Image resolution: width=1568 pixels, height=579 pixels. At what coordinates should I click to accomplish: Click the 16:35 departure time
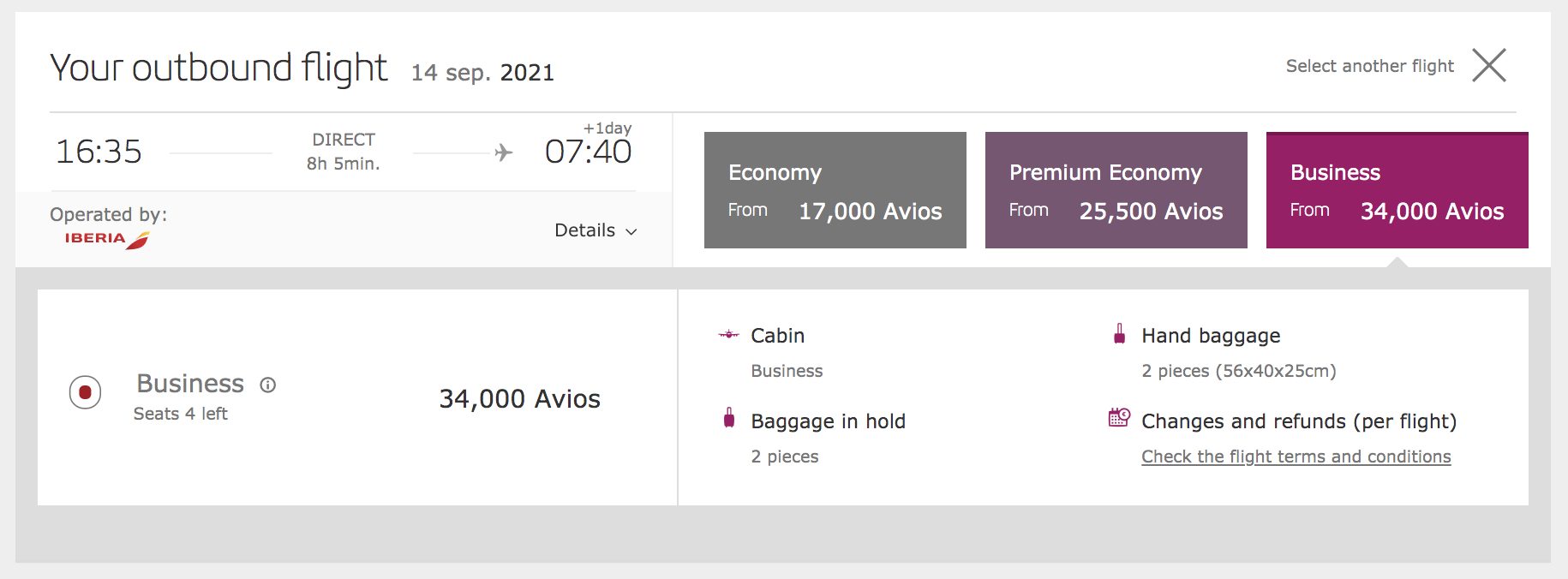click(99, 152)
